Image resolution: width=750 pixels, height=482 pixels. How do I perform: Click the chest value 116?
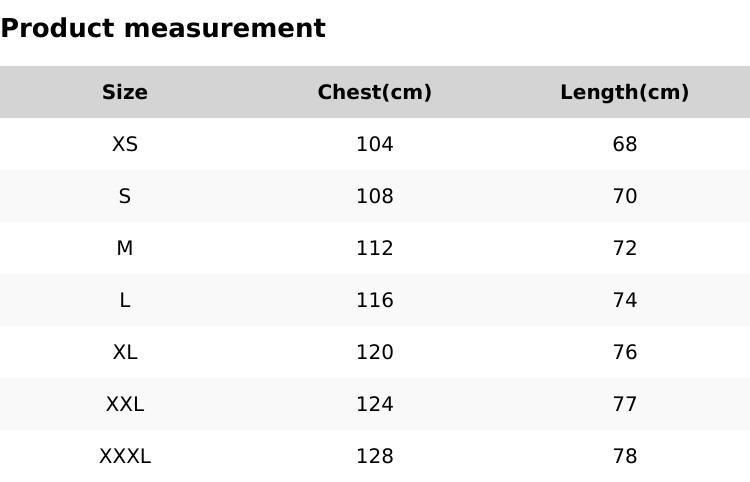pos(375,301)
